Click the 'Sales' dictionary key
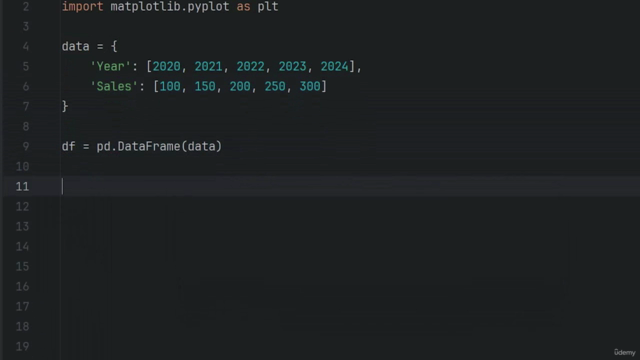Screen dimensions: 640x360 point(114,87)
